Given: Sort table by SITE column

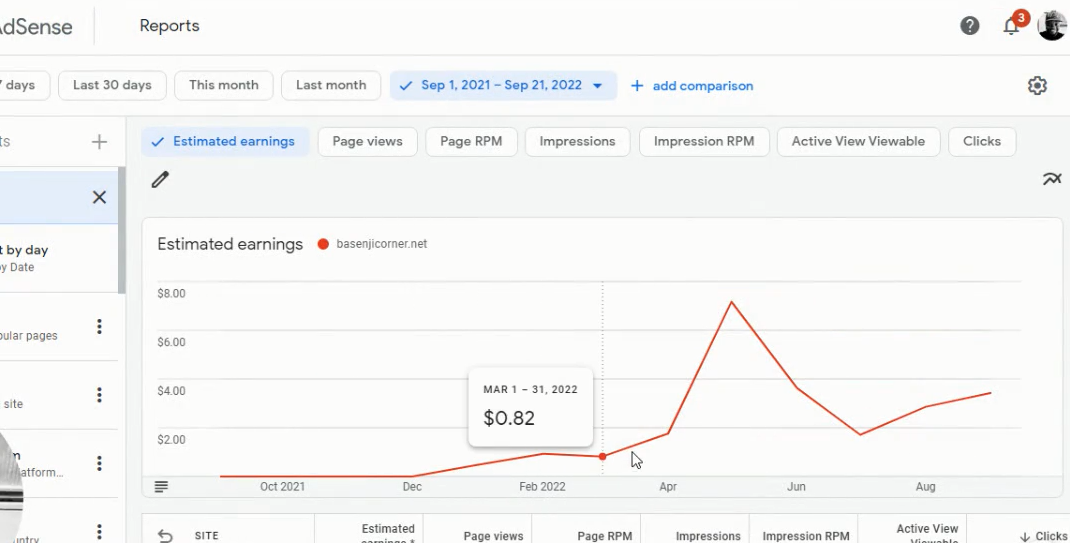Looking at the screenshot, I should [x=207, y=535].
